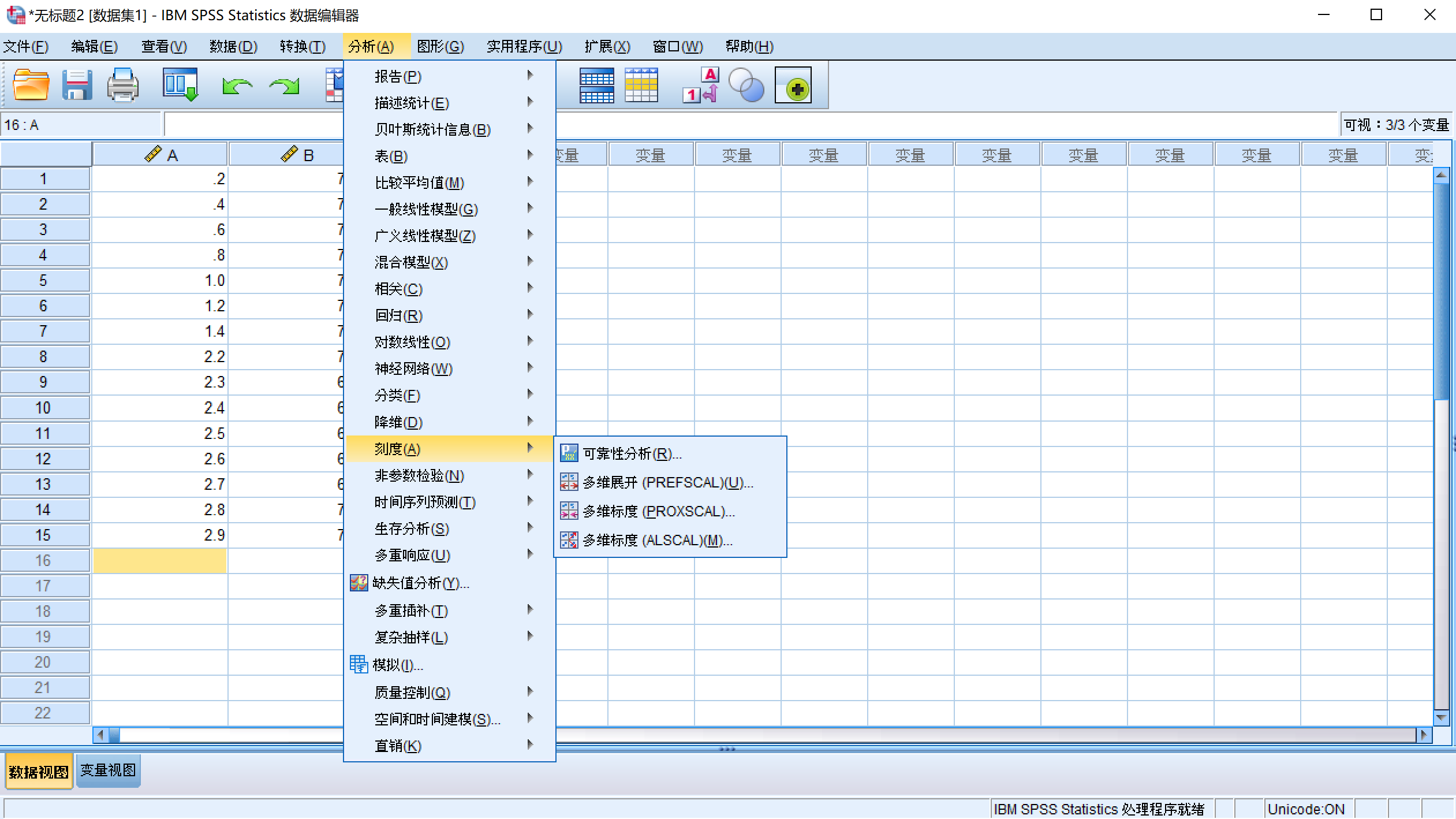Expand the 回归(R) submenu
Screen dimensions: 1456x819
click(x=398, y=315)
